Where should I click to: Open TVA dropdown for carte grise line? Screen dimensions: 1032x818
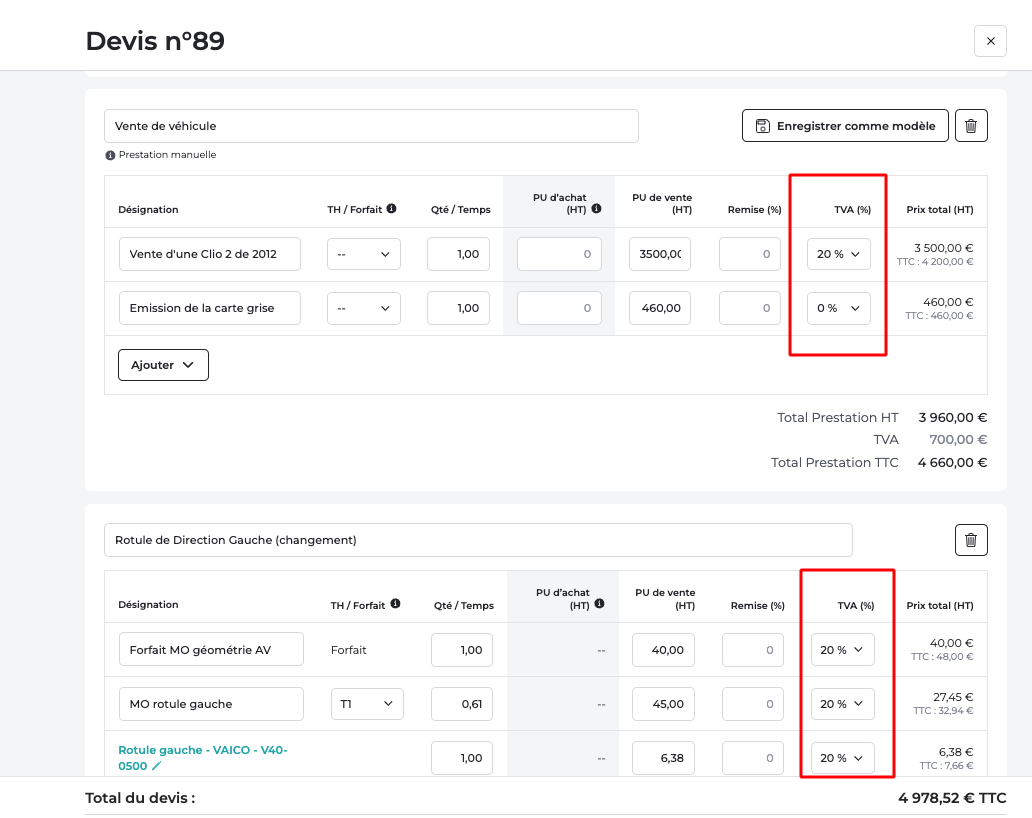click(x=838, y=308)
